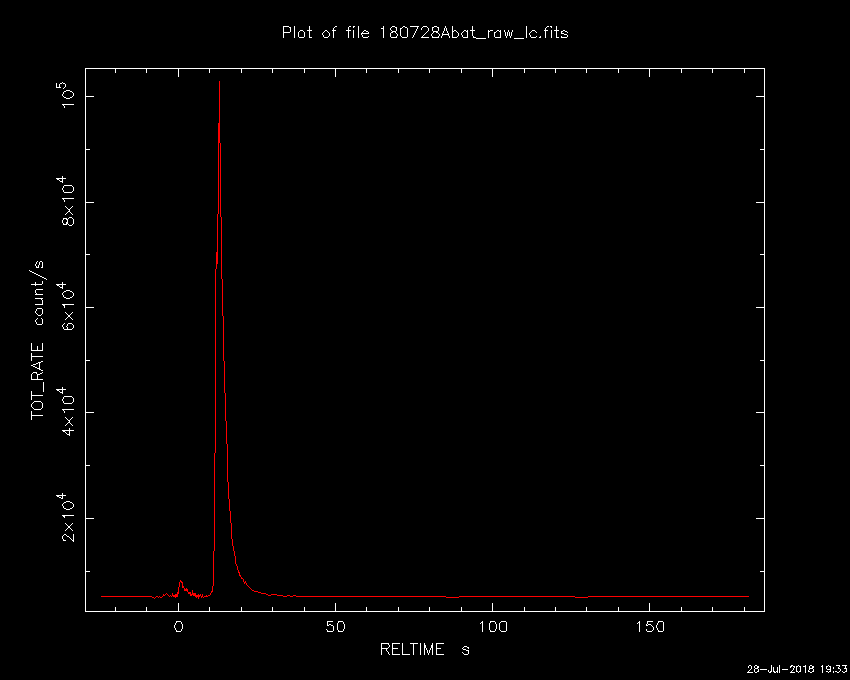Click the RELTIME s axis label
The width and height of the screenshot is (850, 680).
[424, 649]
